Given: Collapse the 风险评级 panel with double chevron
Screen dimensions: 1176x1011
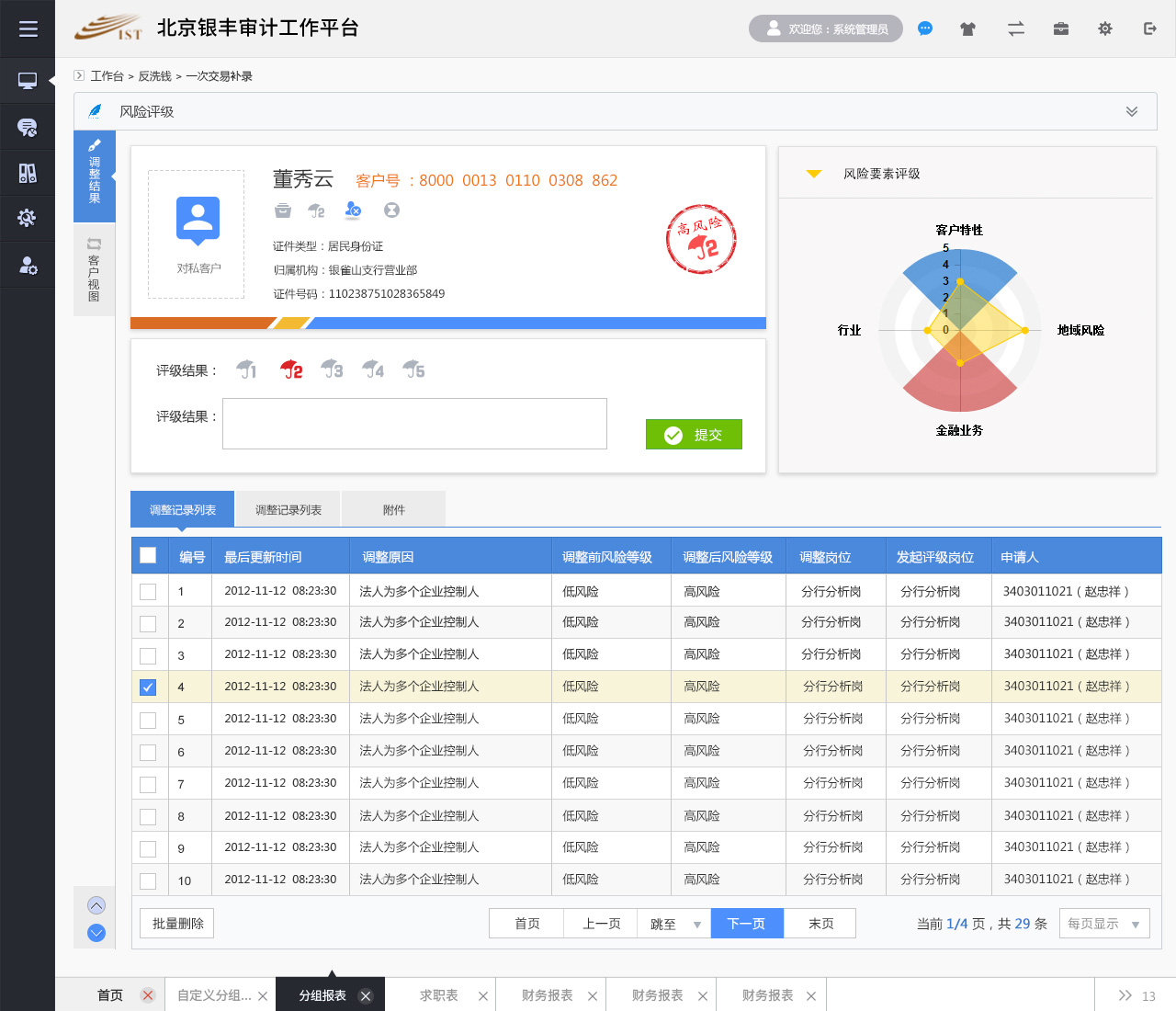Looking at the screenshot, I should coord(1131,110).
